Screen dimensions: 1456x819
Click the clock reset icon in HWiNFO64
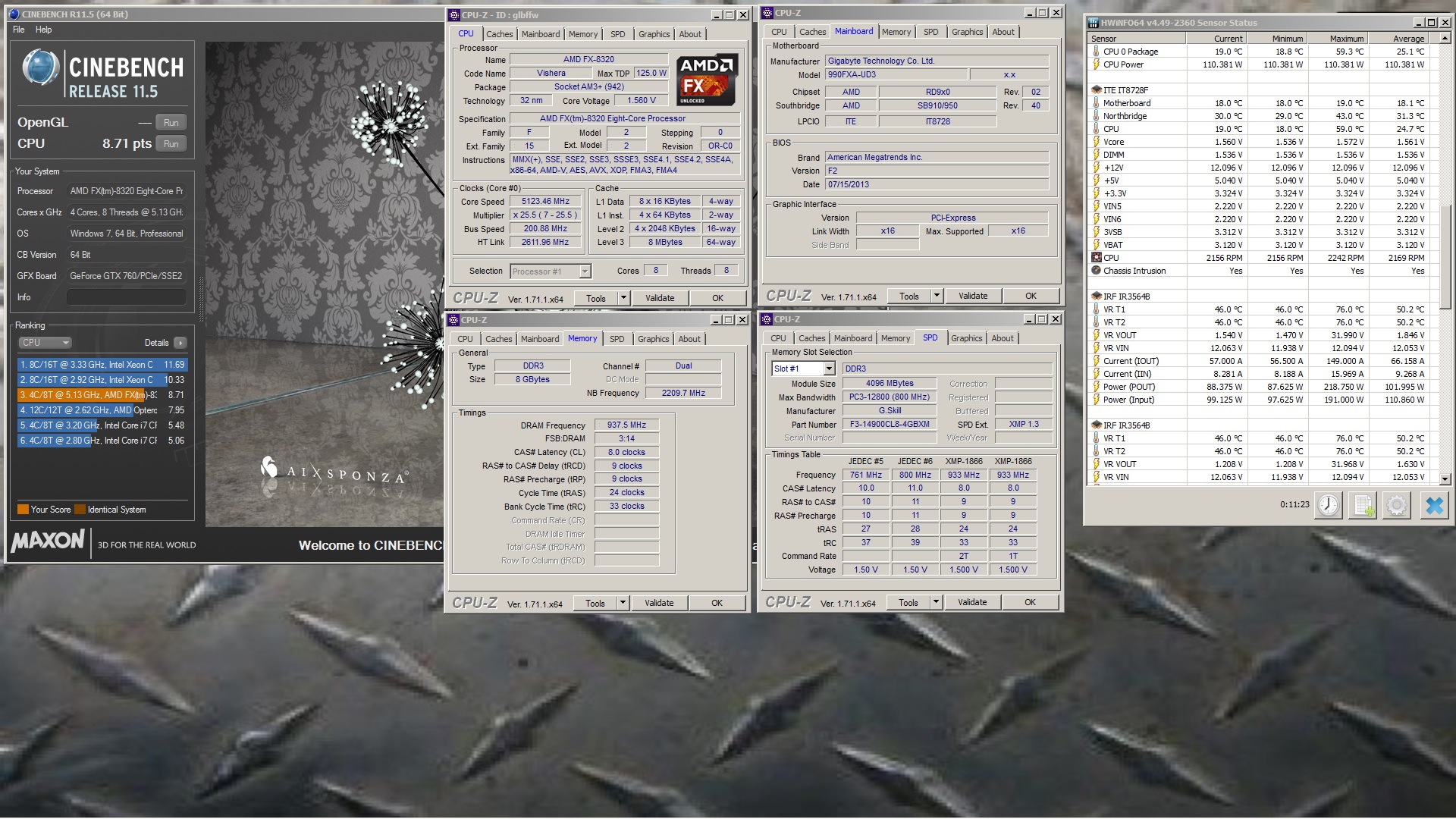coord(1329,505)
